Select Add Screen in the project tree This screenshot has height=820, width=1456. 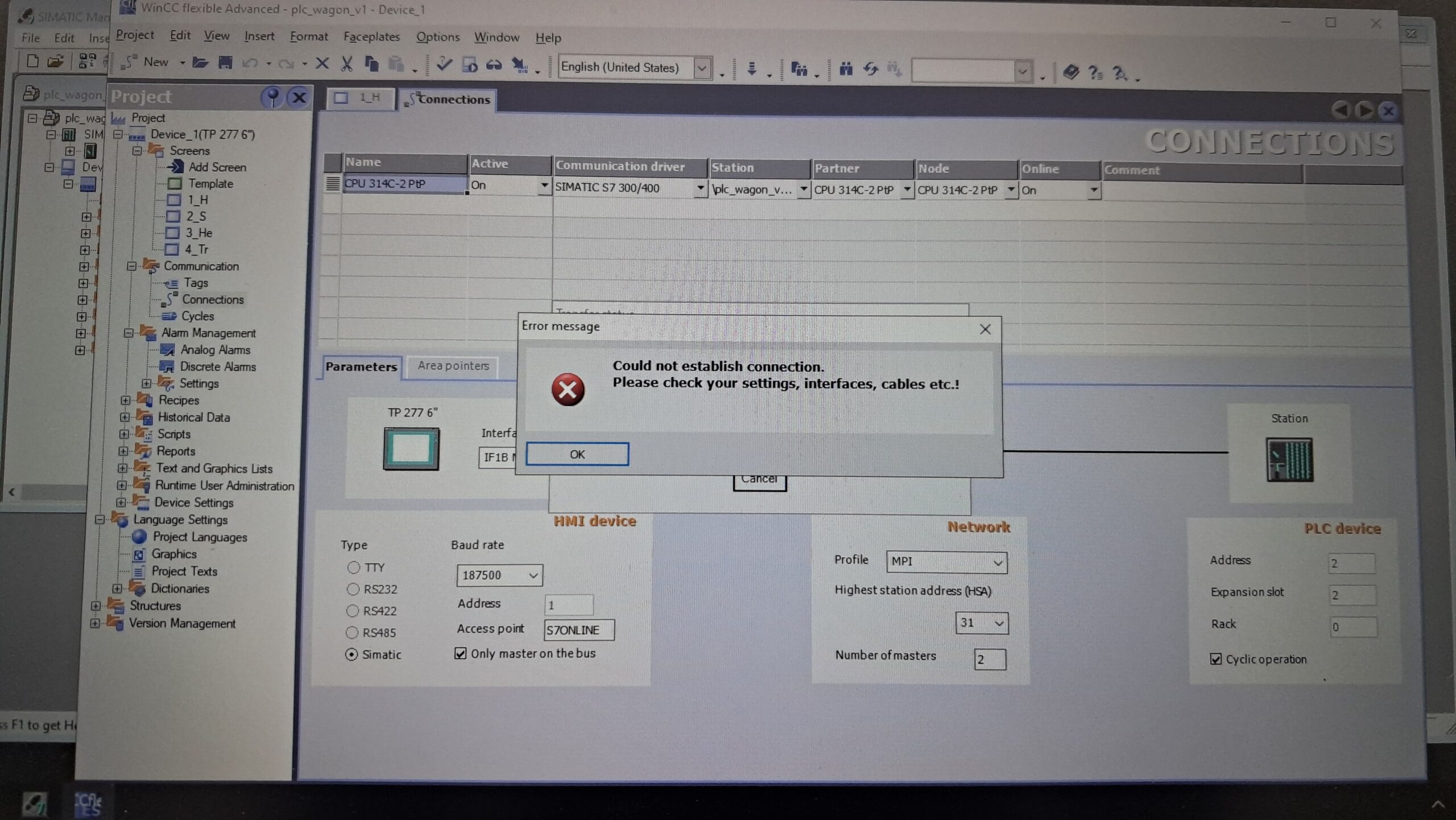[x=217, y=167]
